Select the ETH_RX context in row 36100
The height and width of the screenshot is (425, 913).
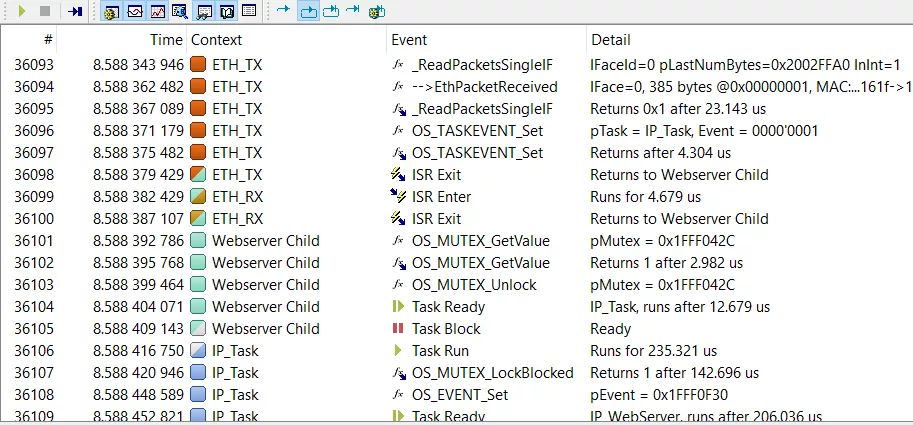[x=238, y=219]
